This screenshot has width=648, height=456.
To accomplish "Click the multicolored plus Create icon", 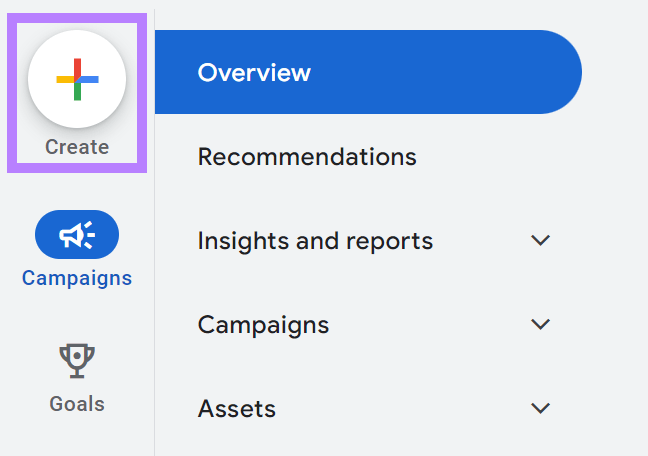I will pyautogui.click(x=77, y=80).
